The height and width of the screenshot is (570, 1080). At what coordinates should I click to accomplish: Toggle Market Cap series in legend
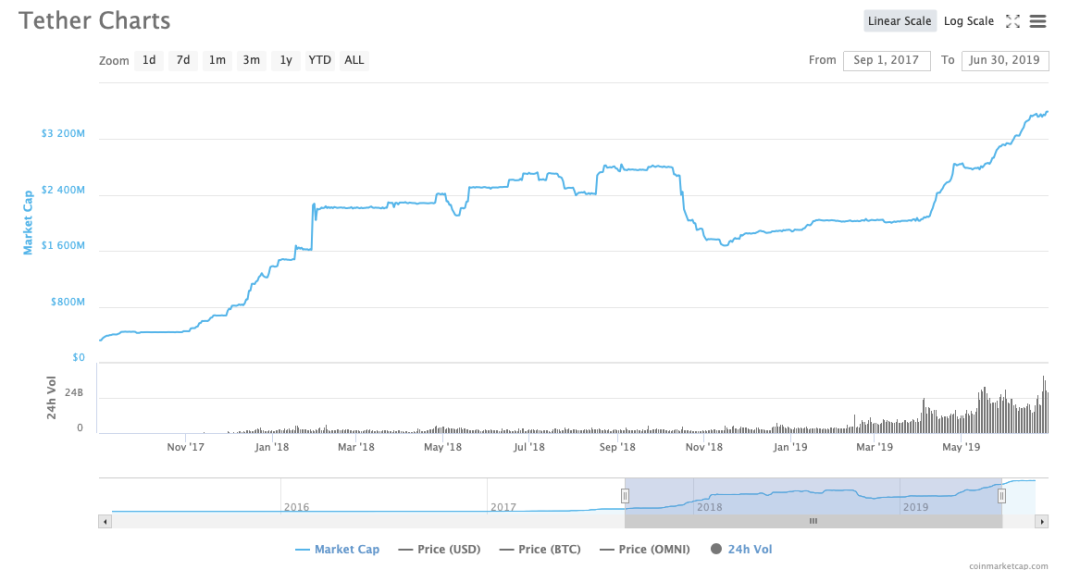338,549
